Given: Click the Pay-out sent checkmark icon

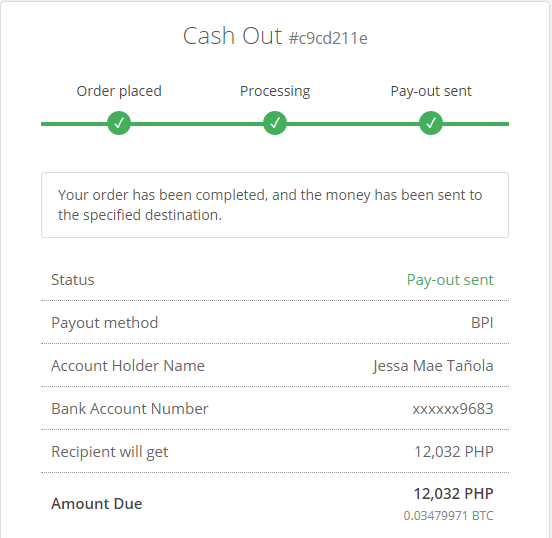Looking at the screenshot, I should point(431,123).
